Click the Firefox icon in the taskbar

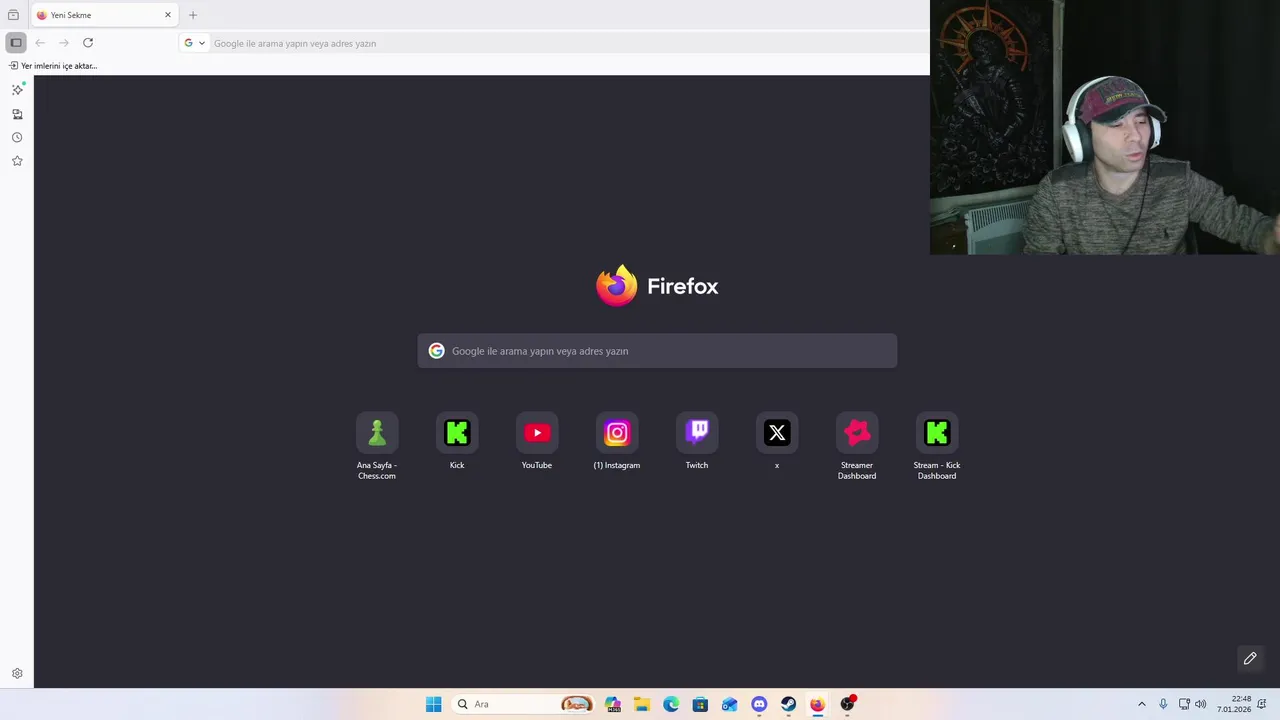[817, 704]
